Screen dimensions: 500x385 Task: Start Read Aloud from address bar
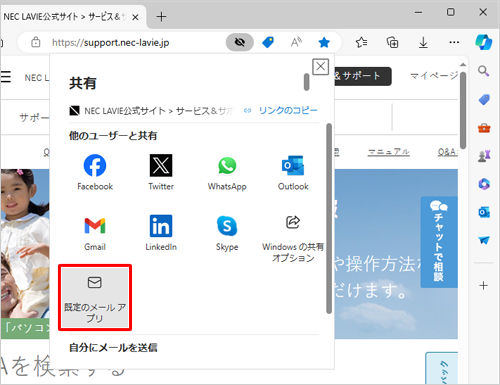(x=296, y=42)
